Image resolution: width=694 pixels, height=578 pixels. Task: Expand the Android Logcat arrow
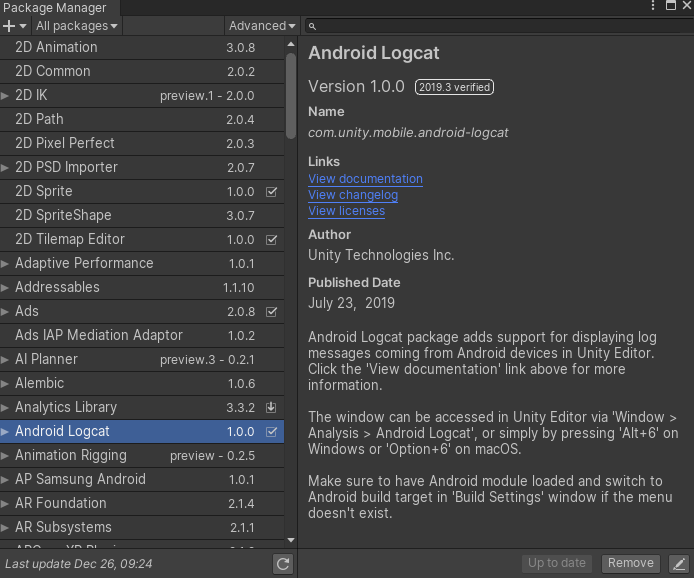click(5, 432)
